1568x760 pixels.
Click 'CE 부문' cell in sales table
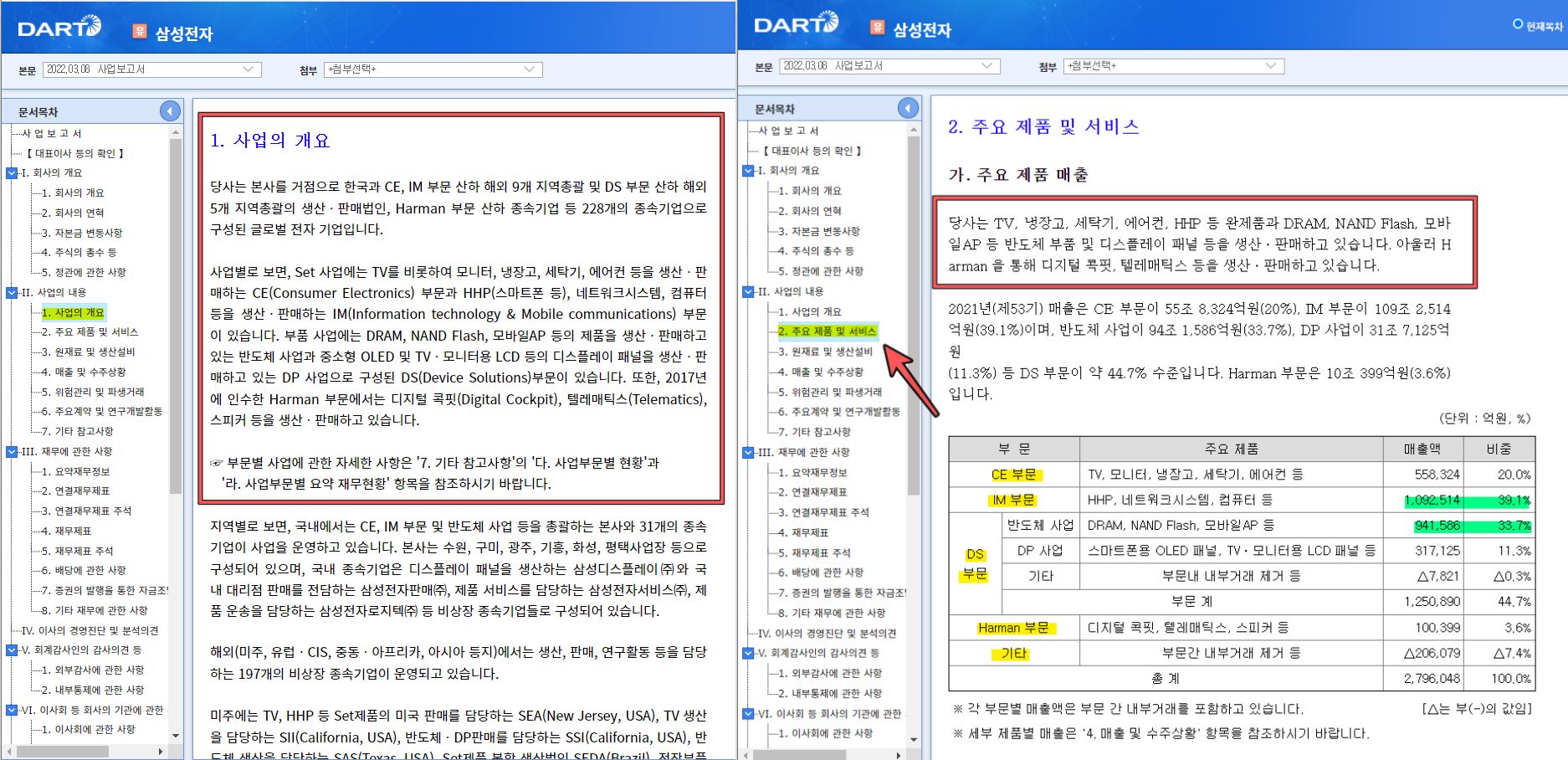tap(1013, 475)
